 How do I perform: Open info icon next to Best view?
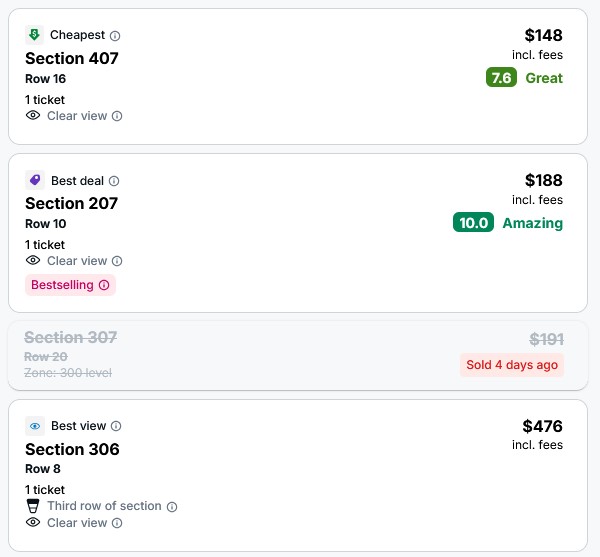(116, 426)
